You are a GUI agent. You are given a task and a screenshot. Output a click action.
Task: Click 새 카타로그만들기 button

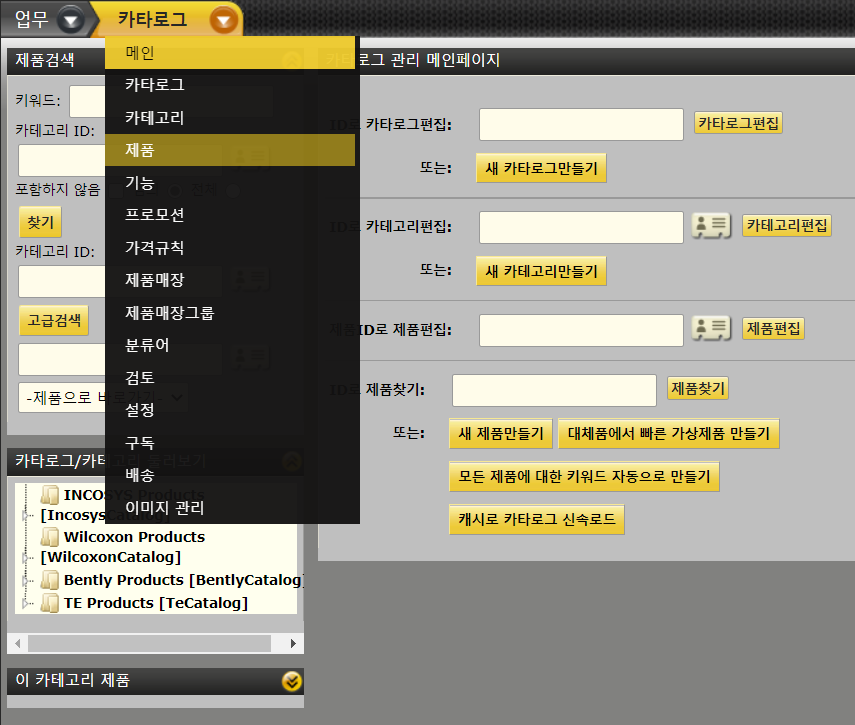541,169
